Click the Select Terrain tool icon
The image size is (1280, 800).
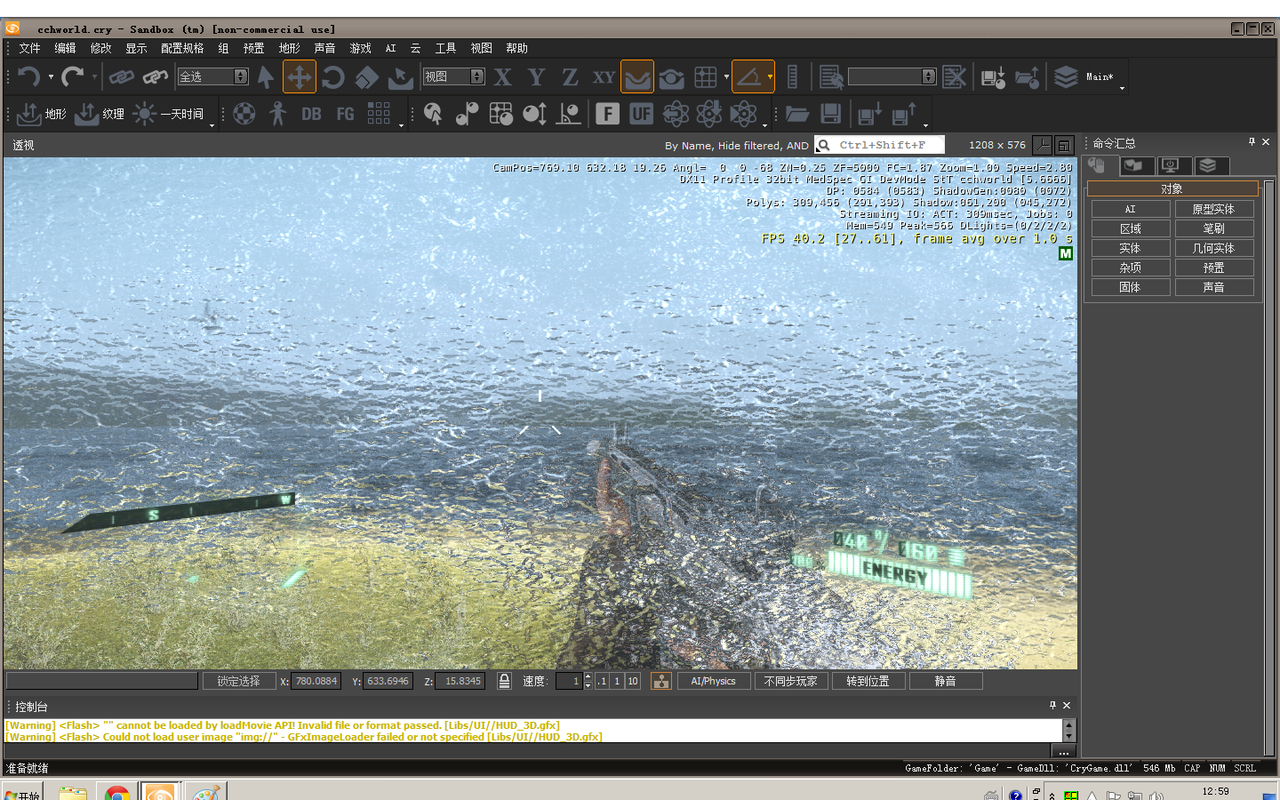(400, 76)
